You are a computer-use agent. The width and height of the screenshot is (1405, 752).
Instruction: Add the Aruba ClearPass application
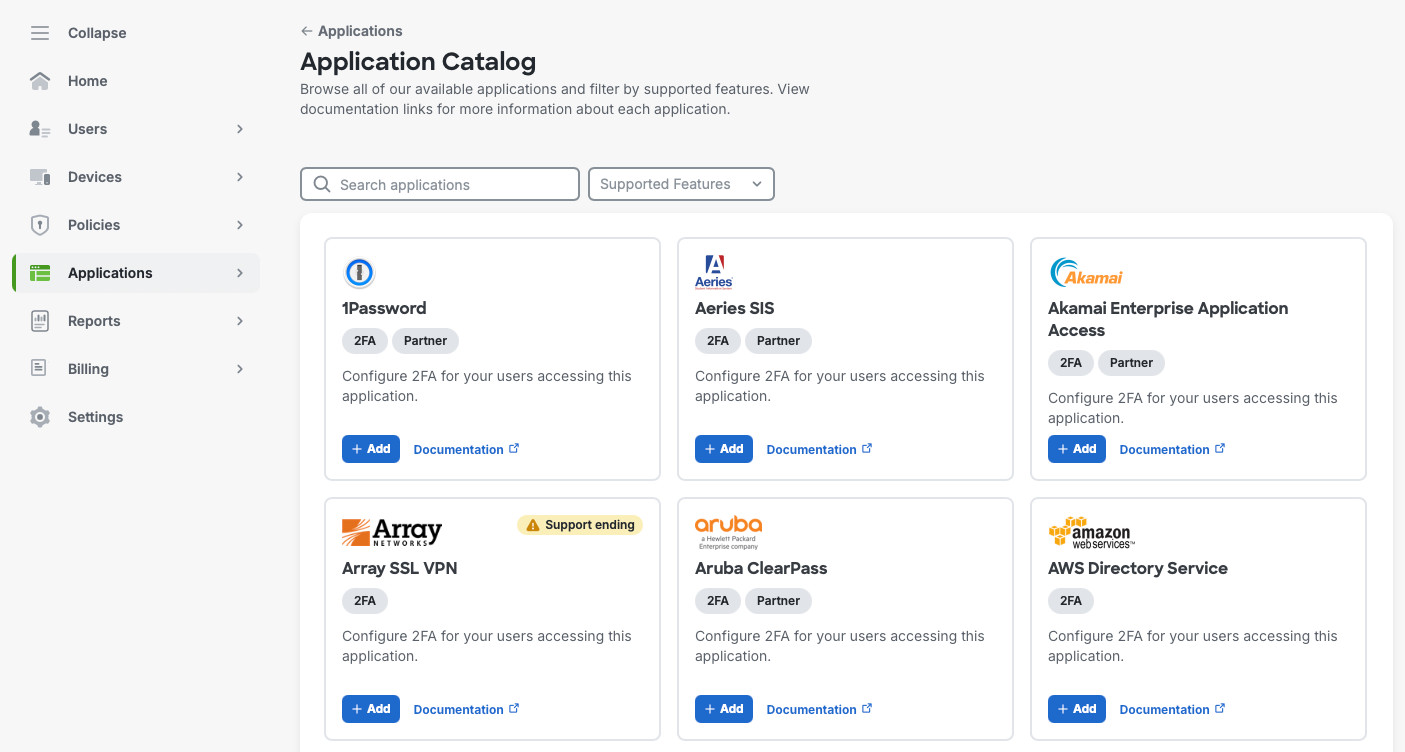point(724,708)
